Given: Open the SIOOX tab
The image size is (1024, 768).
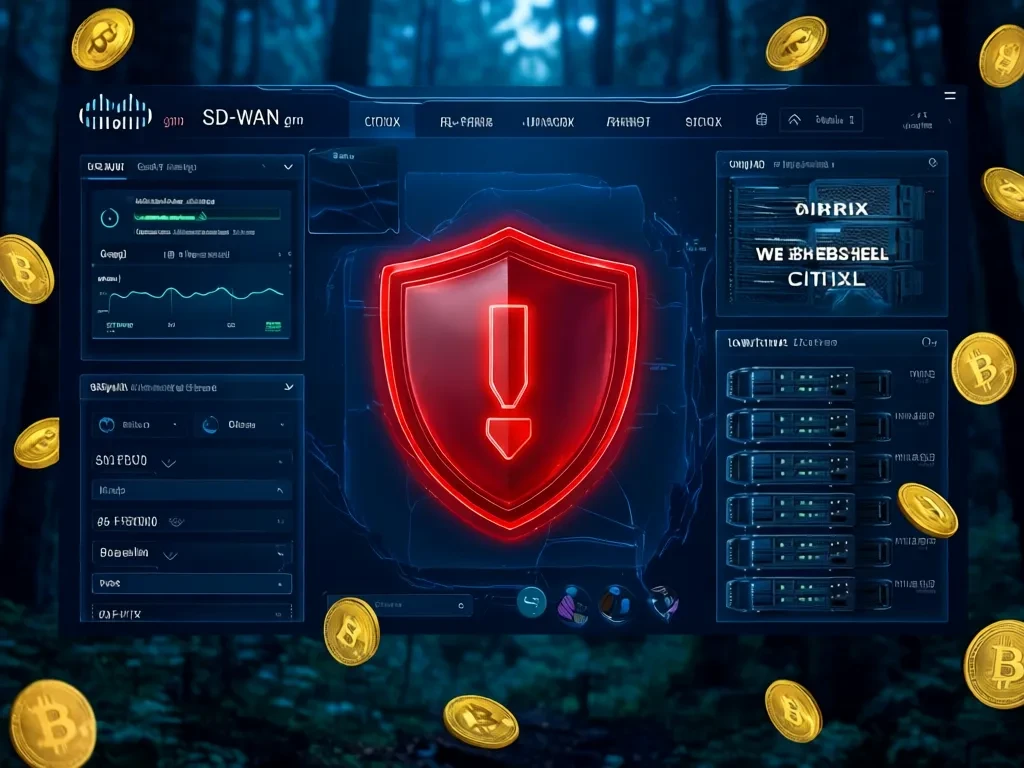Looking at the screenshot, I should [x=703, y=121].
